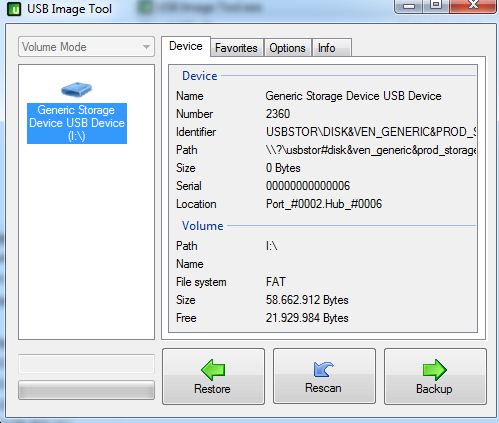Click the empty status field above progress bar
Image resolution: width=499 pixels, height=423 pixels.
pyautogui.click(x=86, y=364)
